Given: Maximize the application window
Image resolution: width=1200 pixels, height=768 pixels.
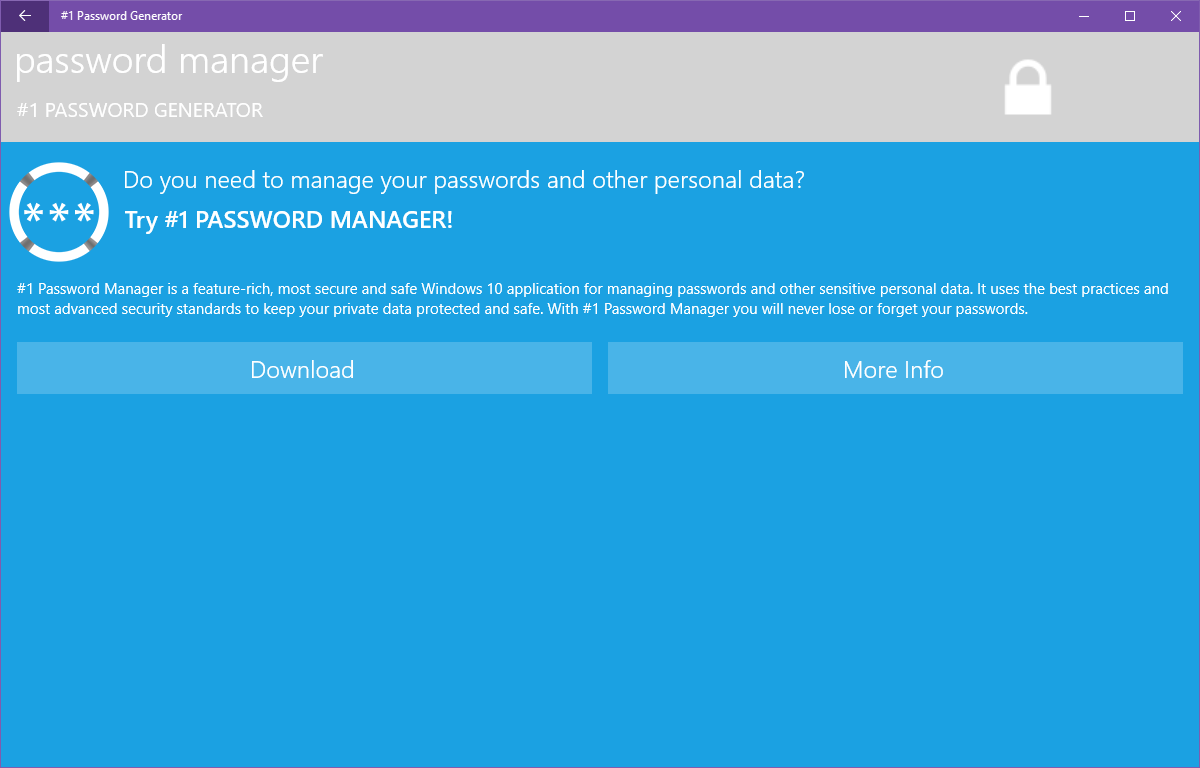Looking at the screenshot, I should coord(1130,16).
